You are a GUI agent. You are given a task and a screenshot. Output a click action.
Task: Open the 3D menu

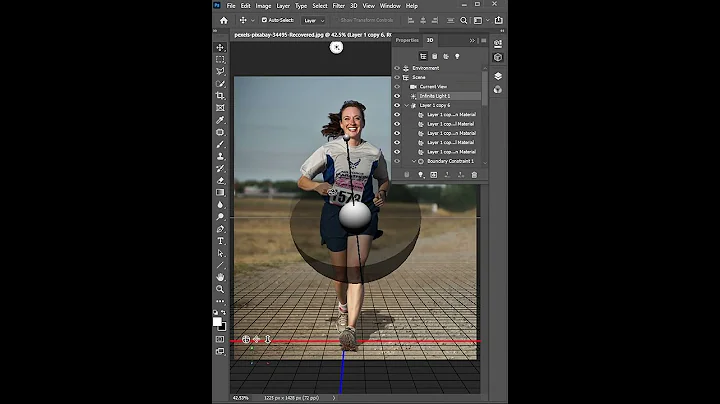pyautogui.click(x=354, y=6)
